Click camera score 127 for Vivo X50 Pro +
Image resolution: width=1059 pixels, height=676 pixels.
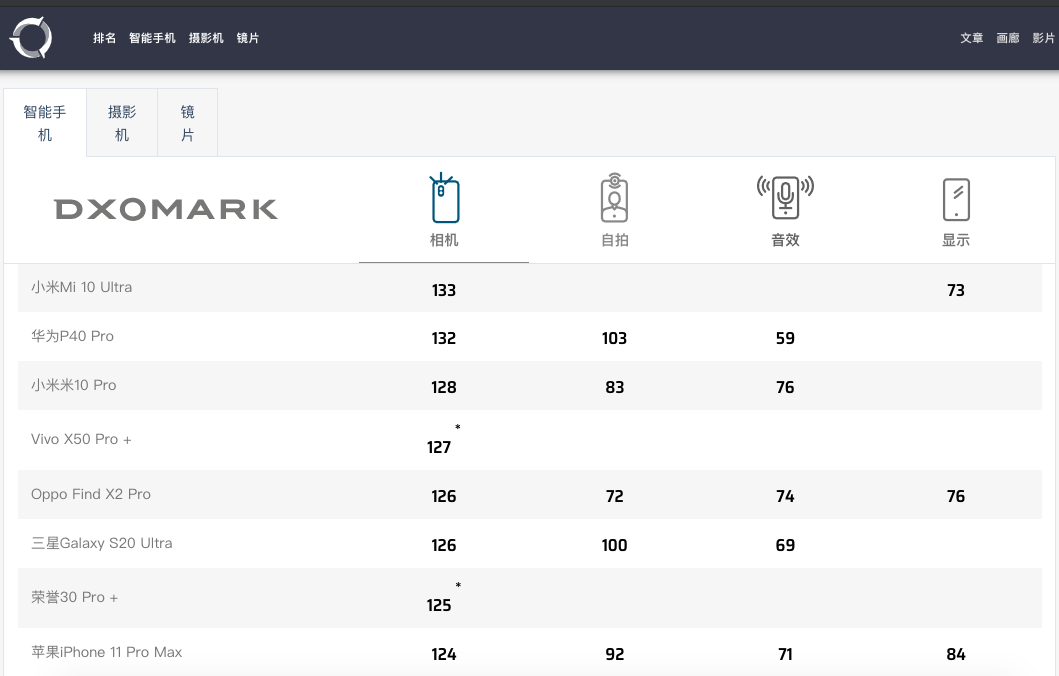point(439,447)
